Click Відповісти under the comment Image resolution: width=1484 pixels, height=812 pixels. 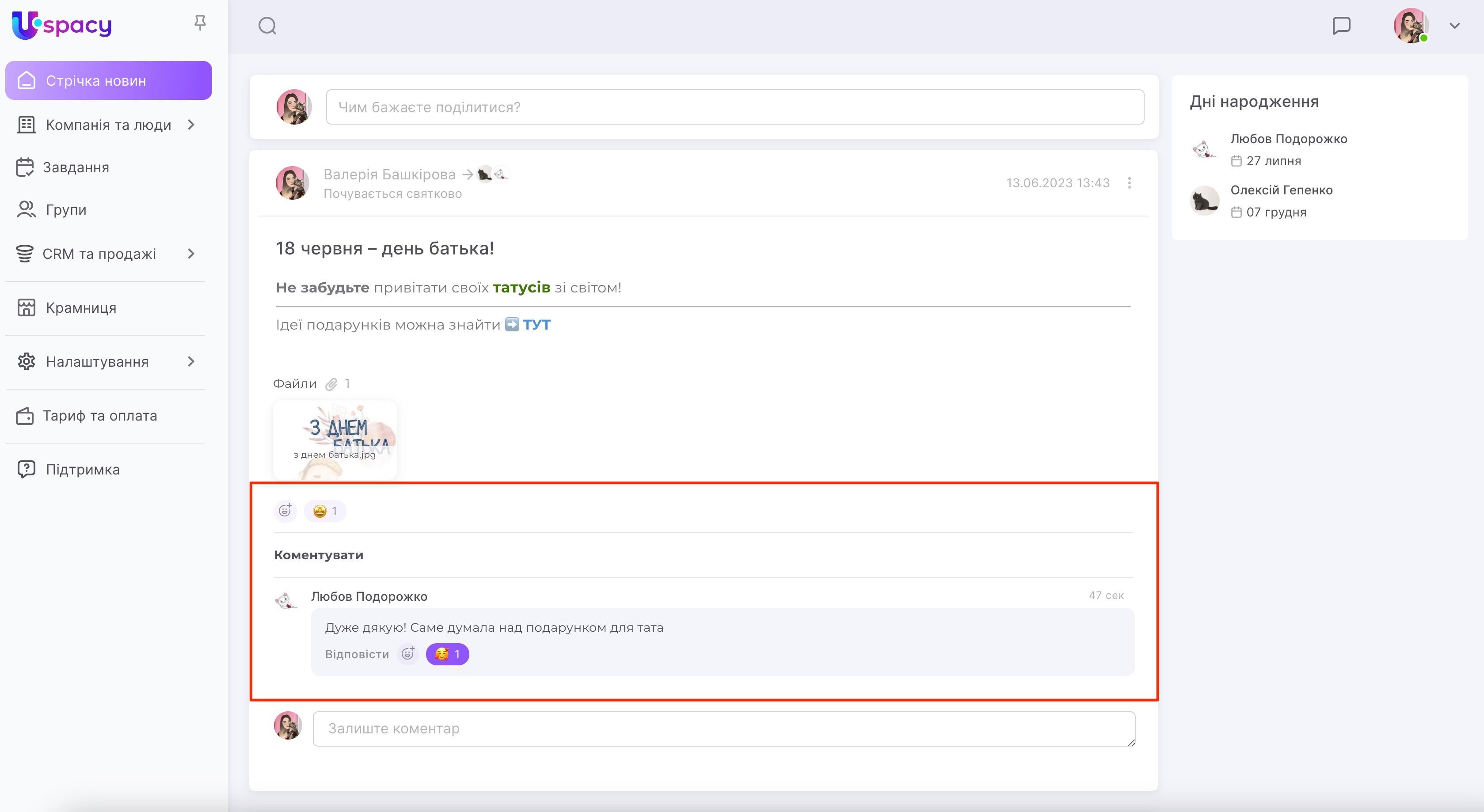357,654
